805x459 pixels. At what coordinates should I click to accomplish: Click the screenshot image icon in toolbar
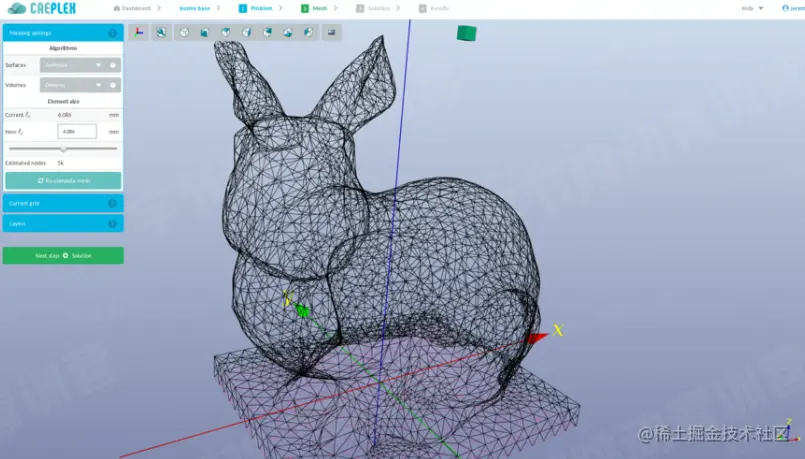point(331,32)
